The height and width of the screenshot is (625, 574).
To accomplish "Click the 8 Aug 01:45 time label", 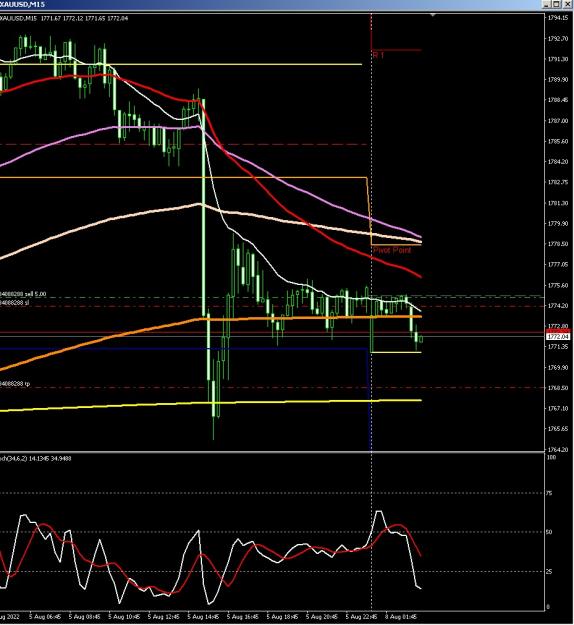I will [x=401, y=617].
